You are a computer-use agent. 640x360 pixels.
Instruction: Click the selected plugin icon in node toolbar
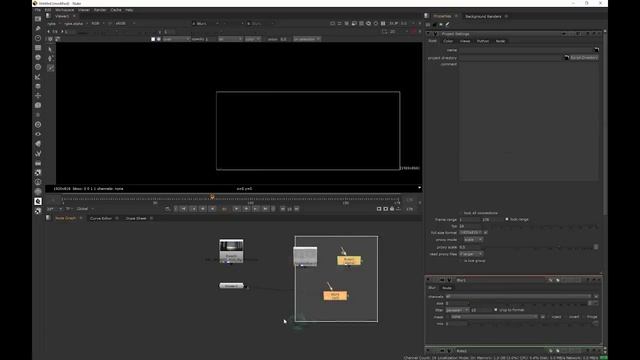[38, 201]
